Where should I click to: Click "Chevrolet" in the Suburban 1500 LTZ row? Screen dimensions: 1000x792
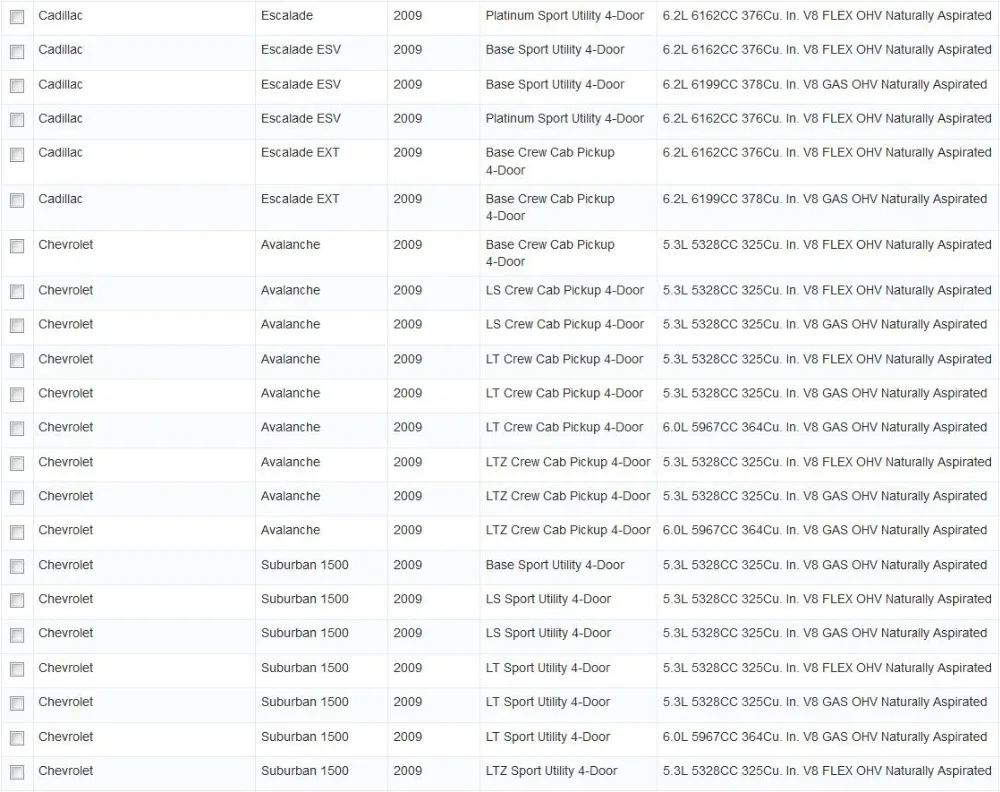pos(66,770)
